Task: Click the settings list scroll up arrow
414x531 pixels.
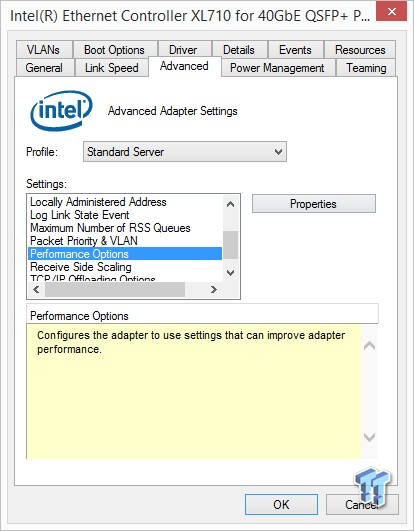Action: click(231, 204)
